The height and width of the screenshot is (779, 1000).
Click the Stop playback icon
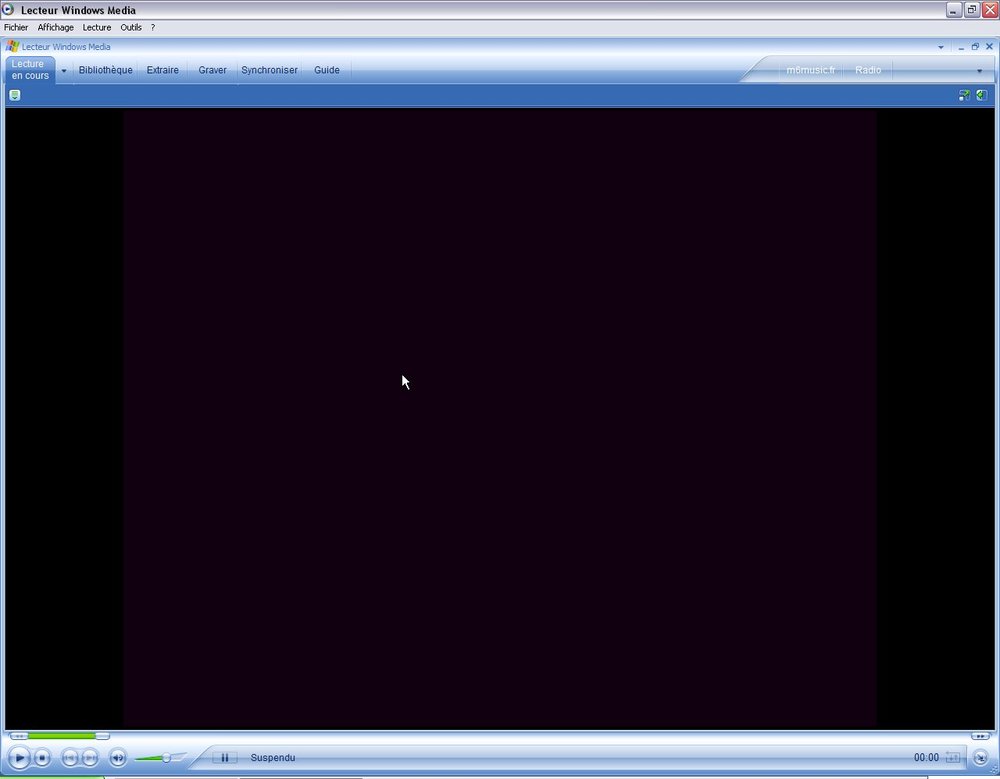tap(42, 758)
